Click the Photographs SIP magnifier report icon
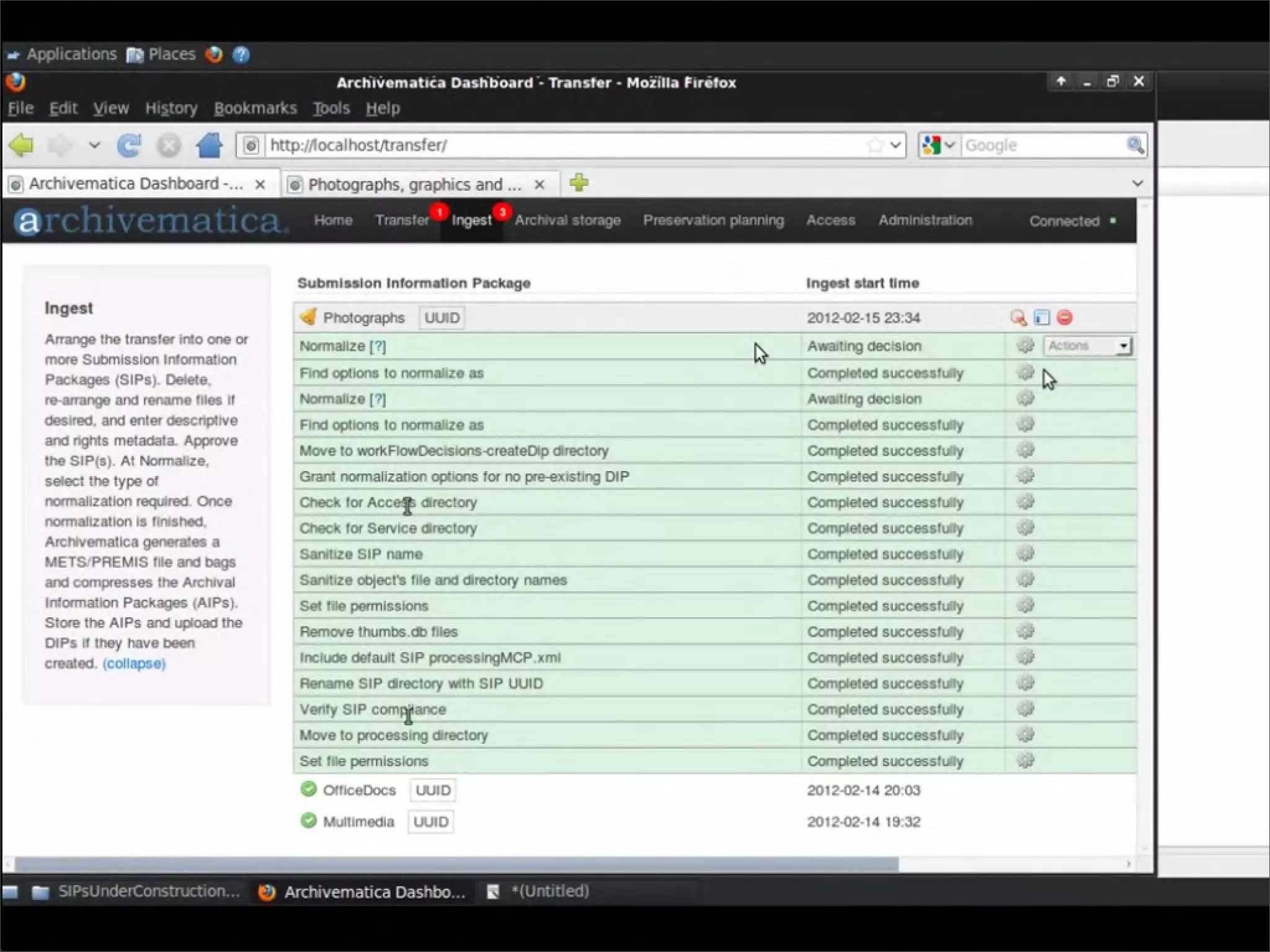1270x952 pixels. click(1018, 317)
